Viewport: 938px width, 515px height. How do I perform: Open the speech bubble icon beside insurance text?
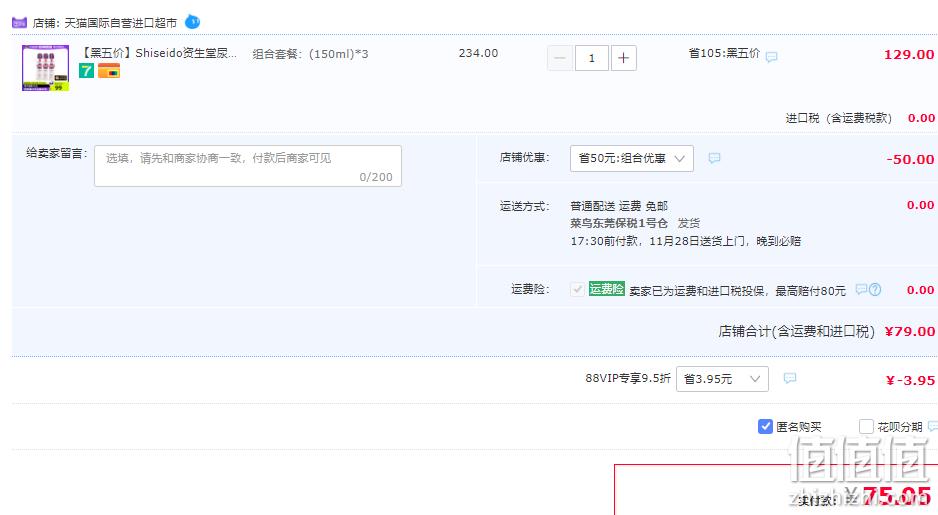pyautogui.click(x=861, y=289)
